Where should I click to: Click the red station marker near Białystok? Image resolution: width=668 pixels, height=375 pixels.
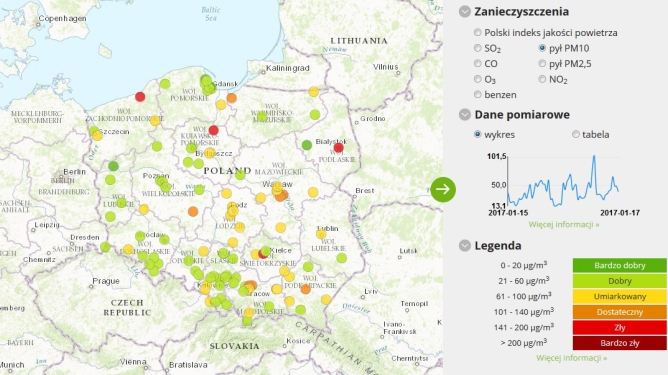point(339,148)
